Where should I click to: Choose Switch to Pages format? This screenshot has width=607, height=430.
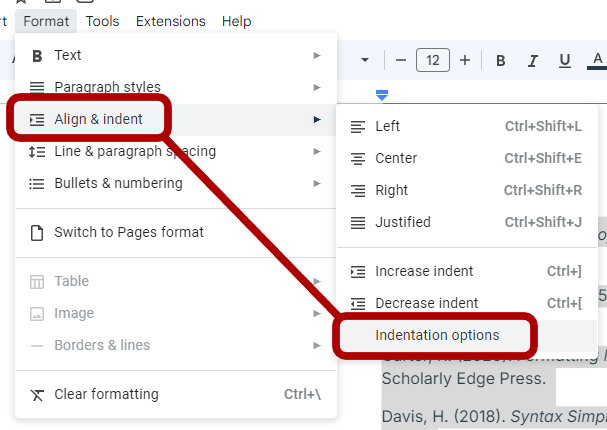[176, 233]
